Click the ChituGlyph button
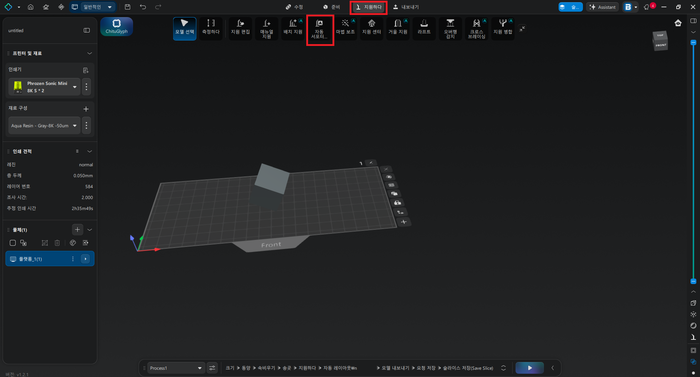The width and height of the screenshot is (700, 377). coord(117,26)
